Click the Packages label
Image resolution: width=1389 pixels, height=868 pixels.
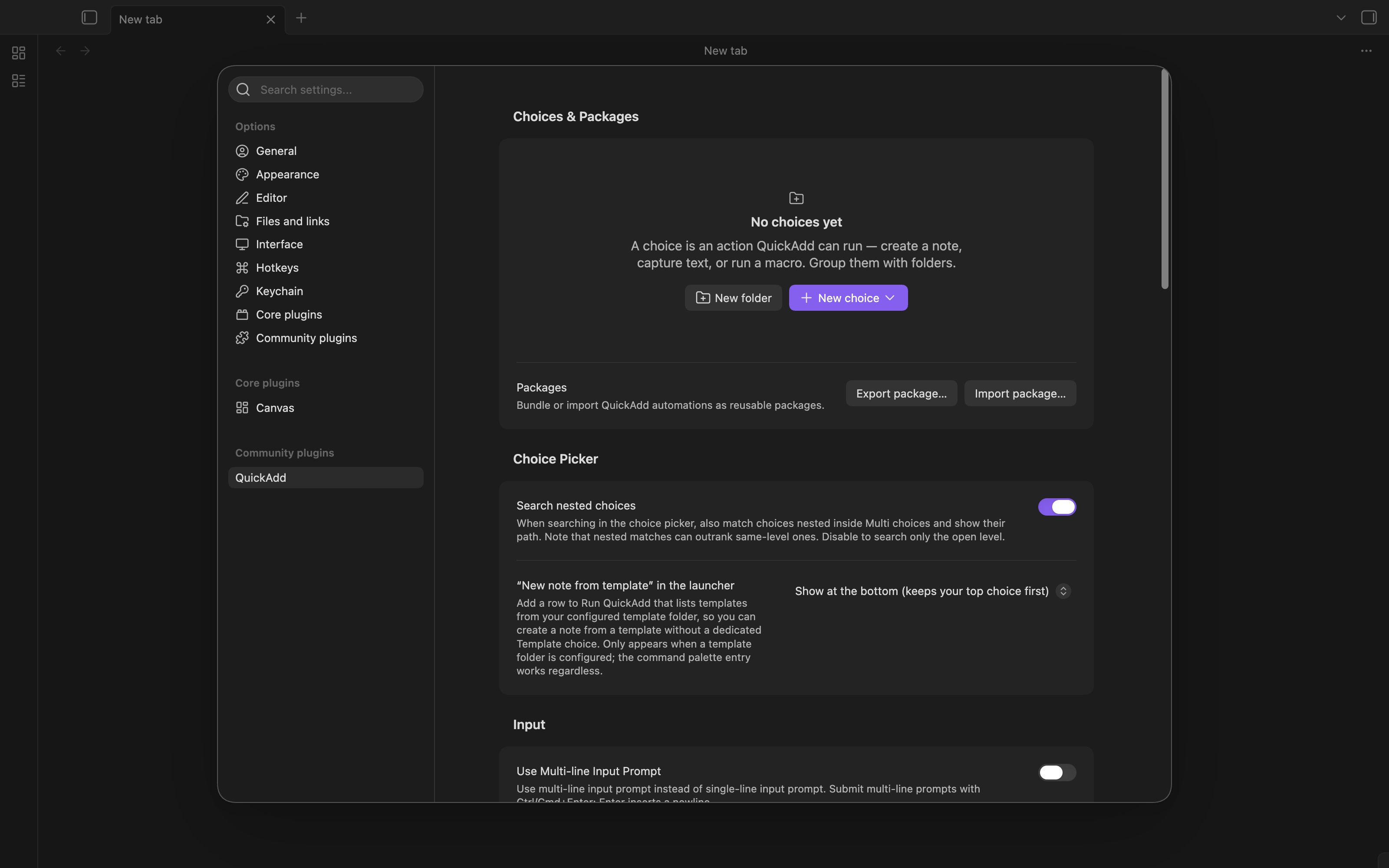point(541,388)
